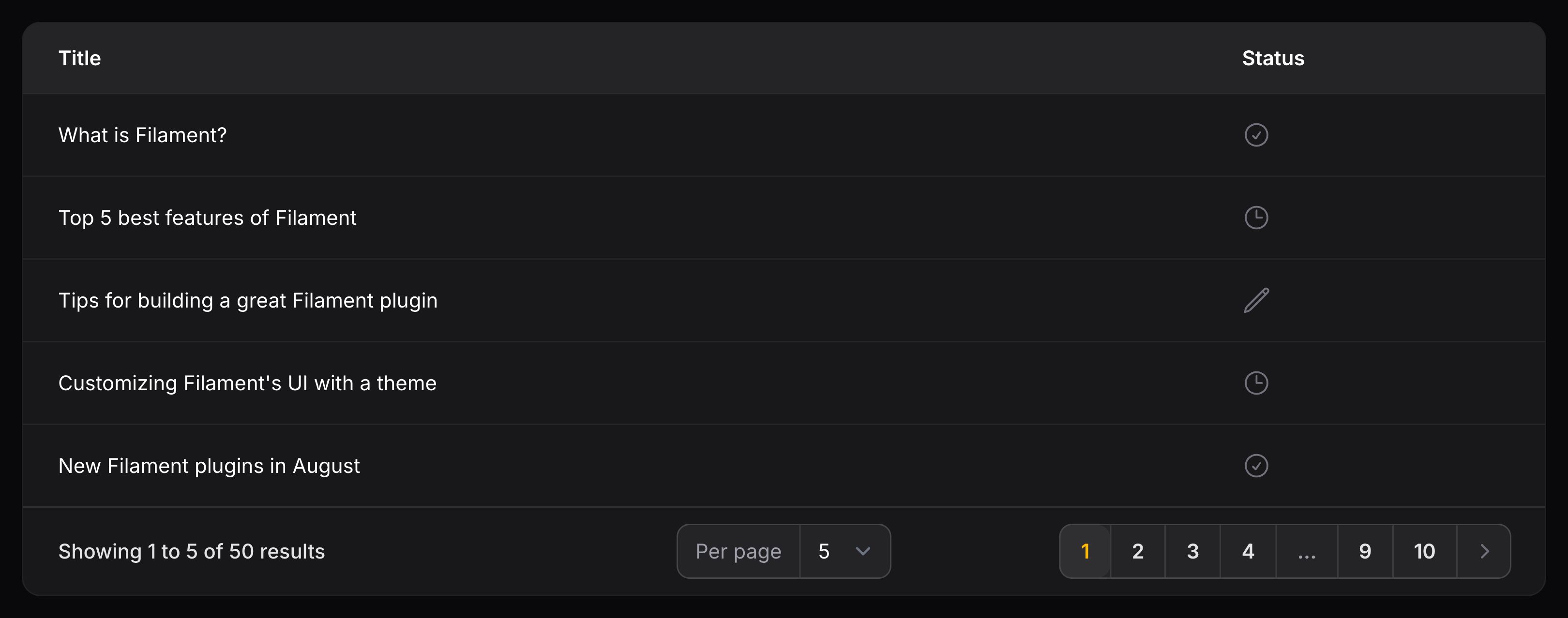Click the clock status icon for "Top 5 best features of Filament"

[x=1257, y=218]
